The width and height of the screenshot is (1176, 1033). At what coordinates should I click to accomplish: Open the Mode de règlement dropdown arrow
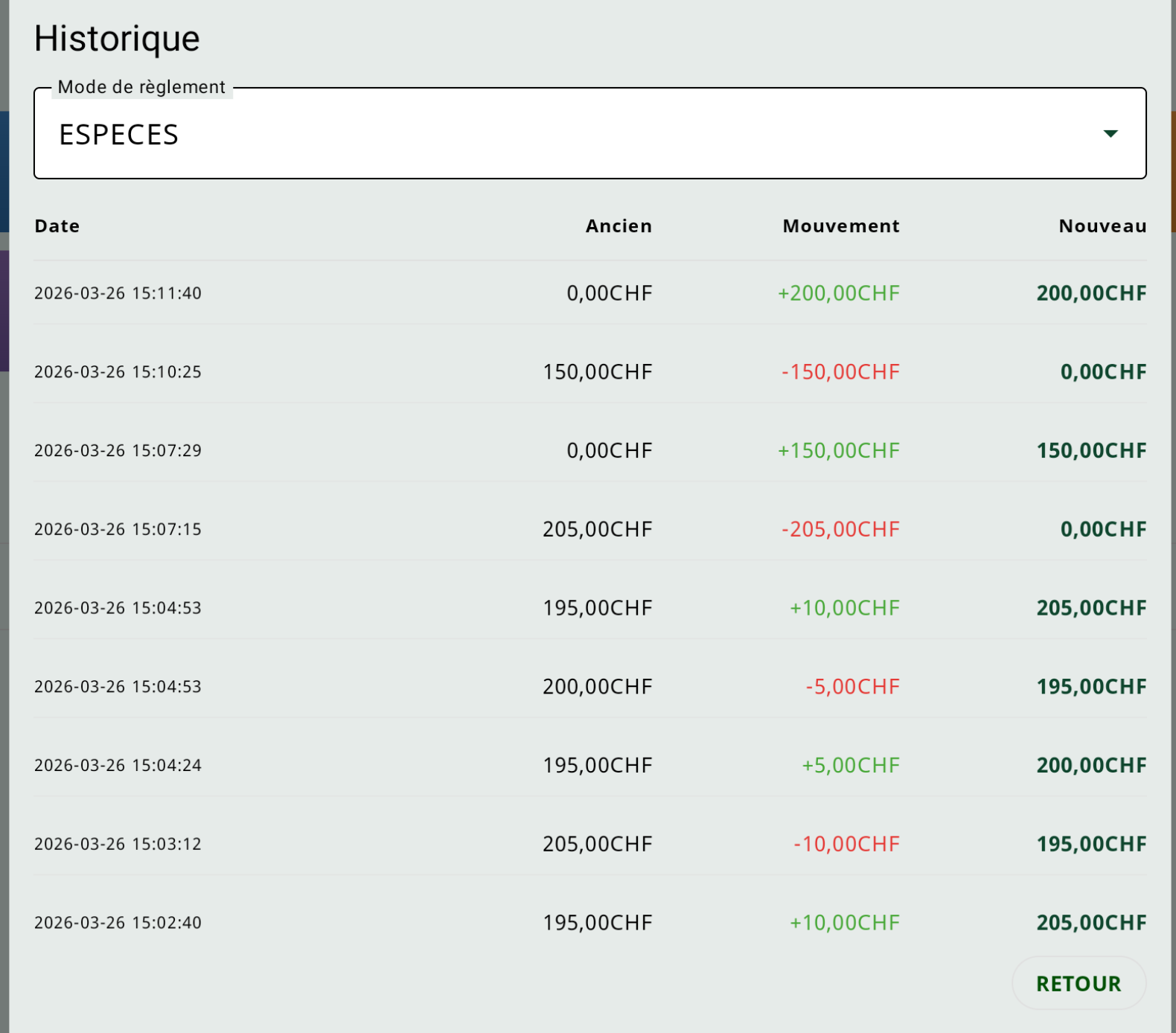pyautogui.click(x=1110, y=134)
